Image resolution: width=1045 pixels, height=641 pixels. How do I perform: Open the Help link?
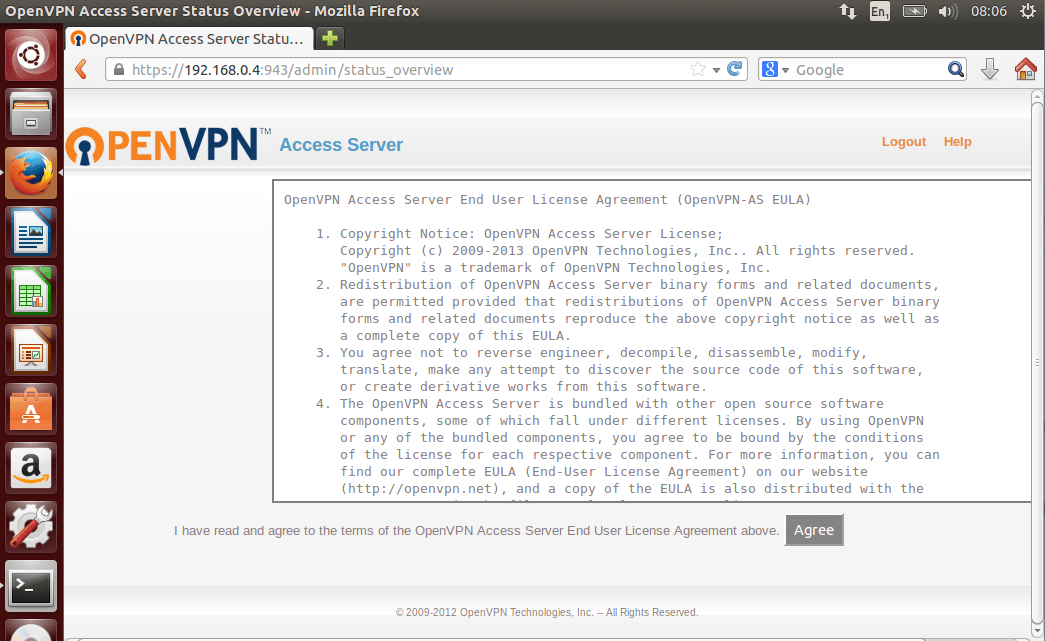tap(957, 142)
